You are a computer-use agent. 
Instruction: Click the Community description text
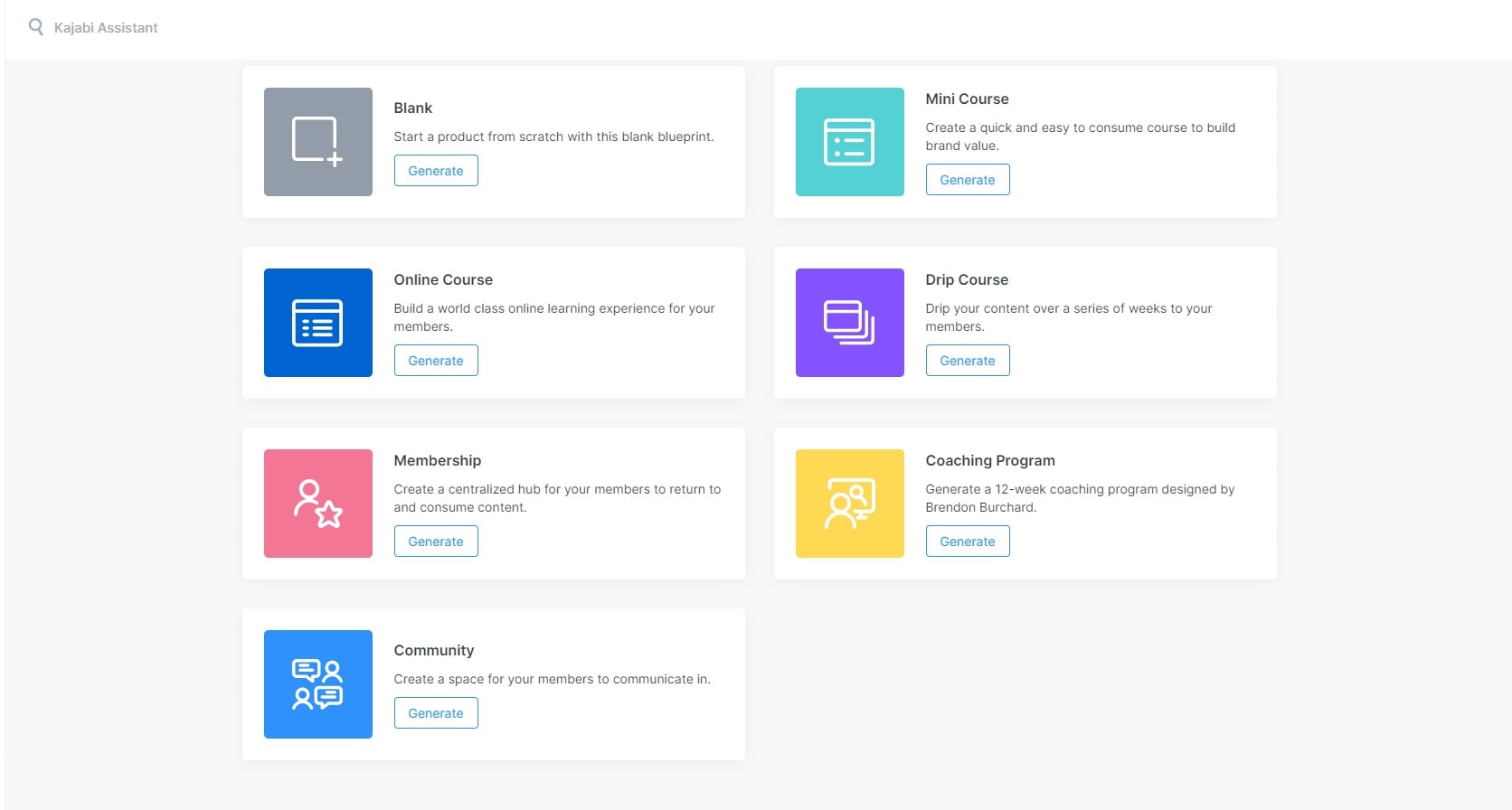tap(552, 679)
